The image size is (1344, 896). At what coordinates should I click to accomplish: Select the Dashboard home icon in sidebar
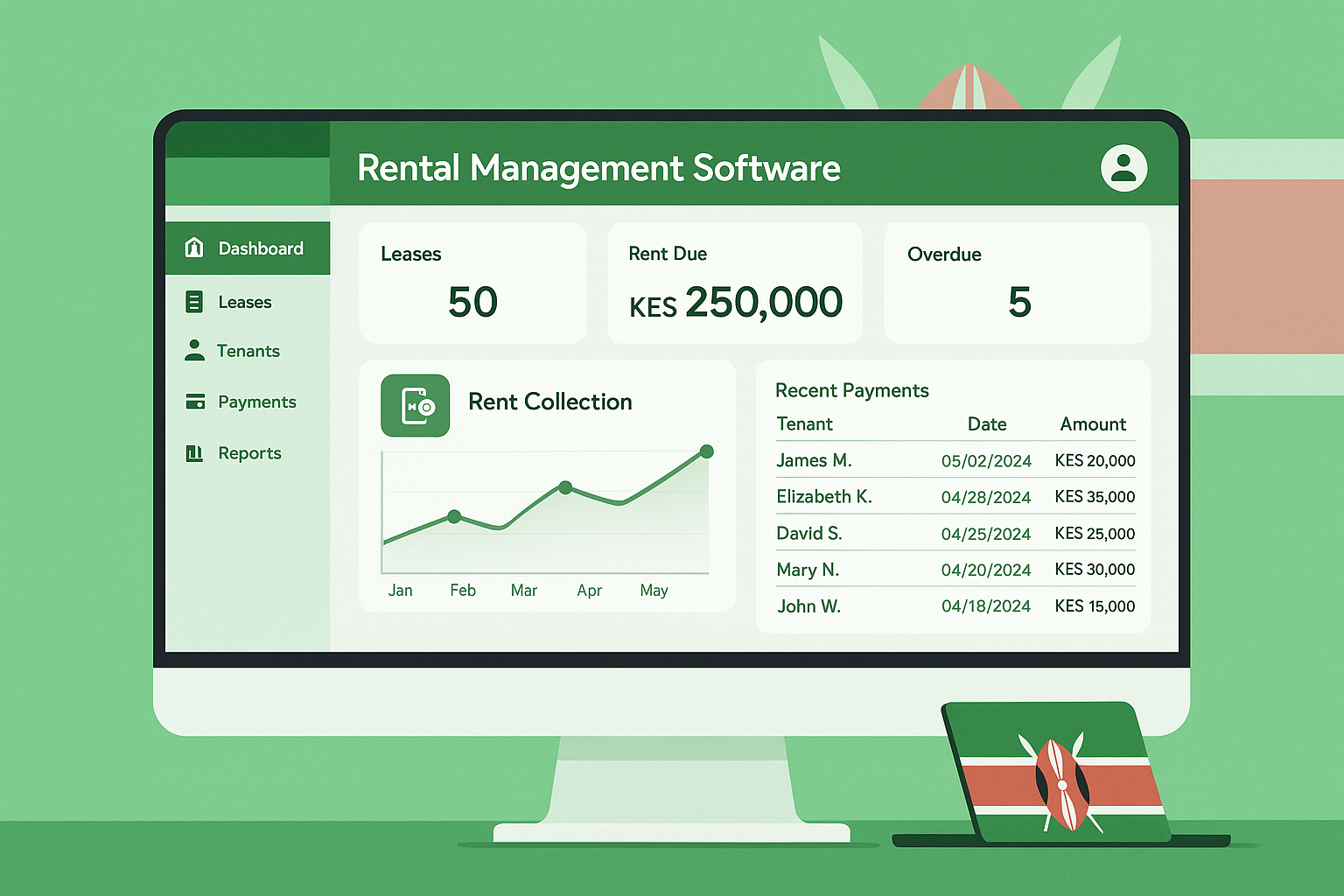193,248
